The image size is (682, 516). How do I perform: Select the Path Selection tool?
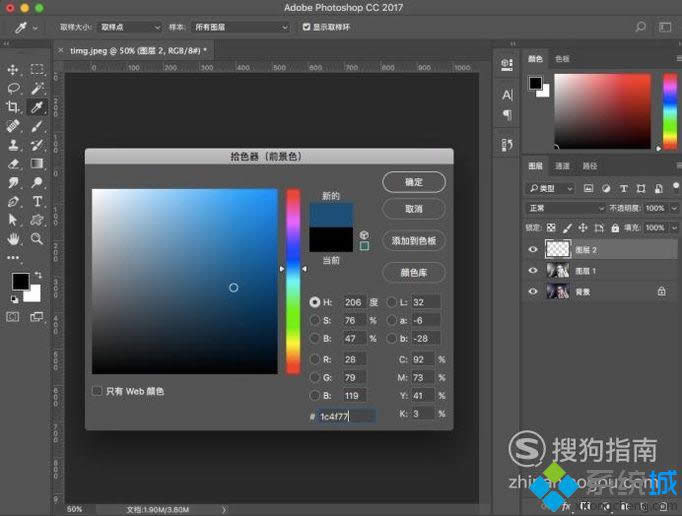coord(13,220)
